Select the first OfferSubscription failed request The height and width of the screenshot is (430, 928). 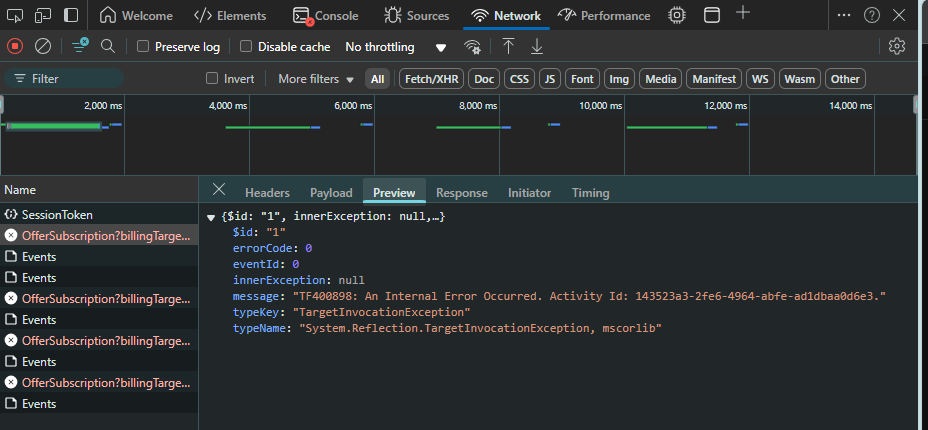pos(99,235)
